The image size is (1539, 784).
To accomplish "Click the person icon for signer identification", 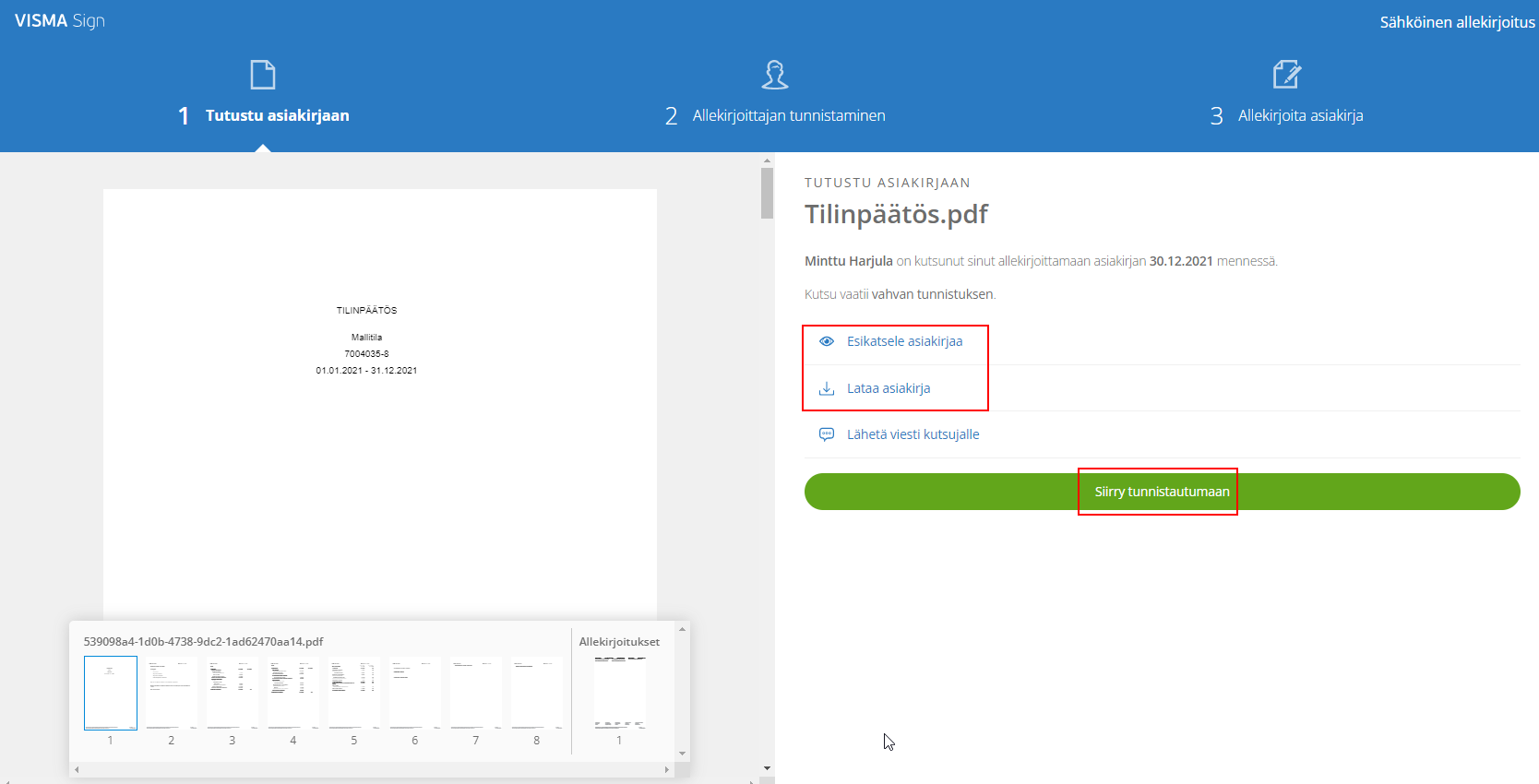I will (775, 75).
